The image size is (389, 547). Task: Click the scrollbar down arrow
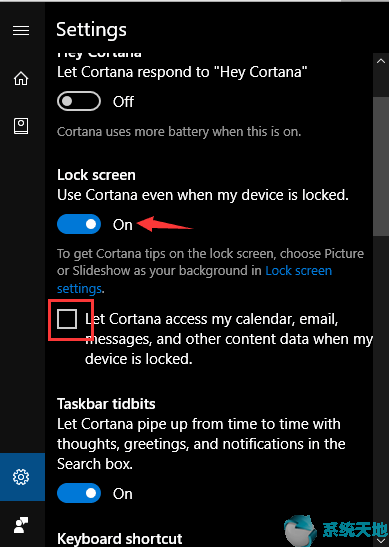coord(381,540)
